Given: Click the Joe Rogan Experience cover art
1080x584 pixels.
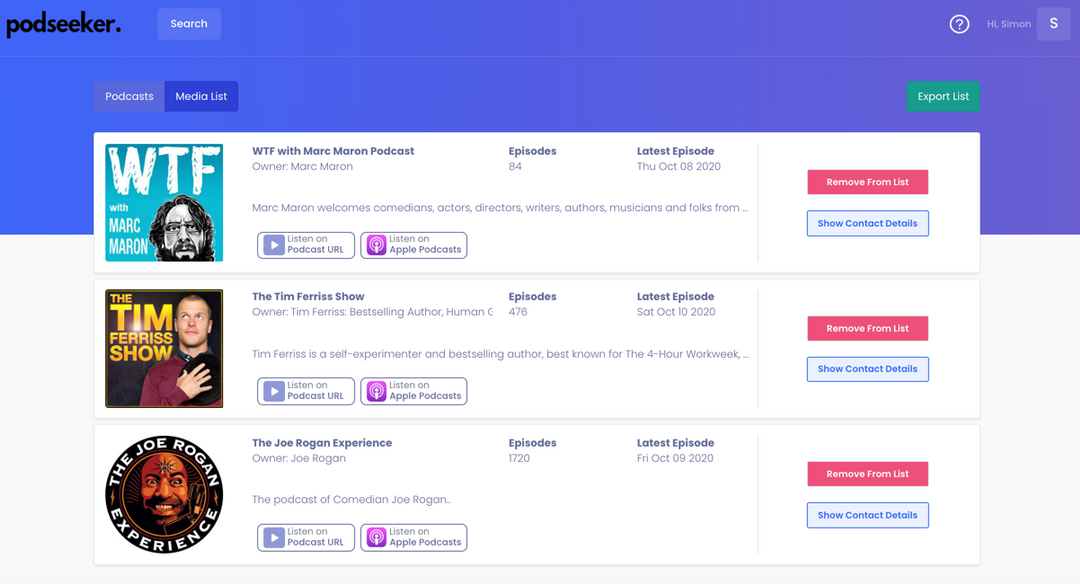Looking at the screenshot, I should 164,494.
